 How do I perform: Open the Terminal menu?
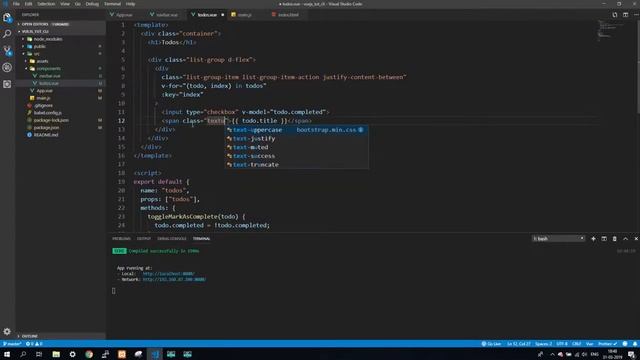[x=112, y=4]
